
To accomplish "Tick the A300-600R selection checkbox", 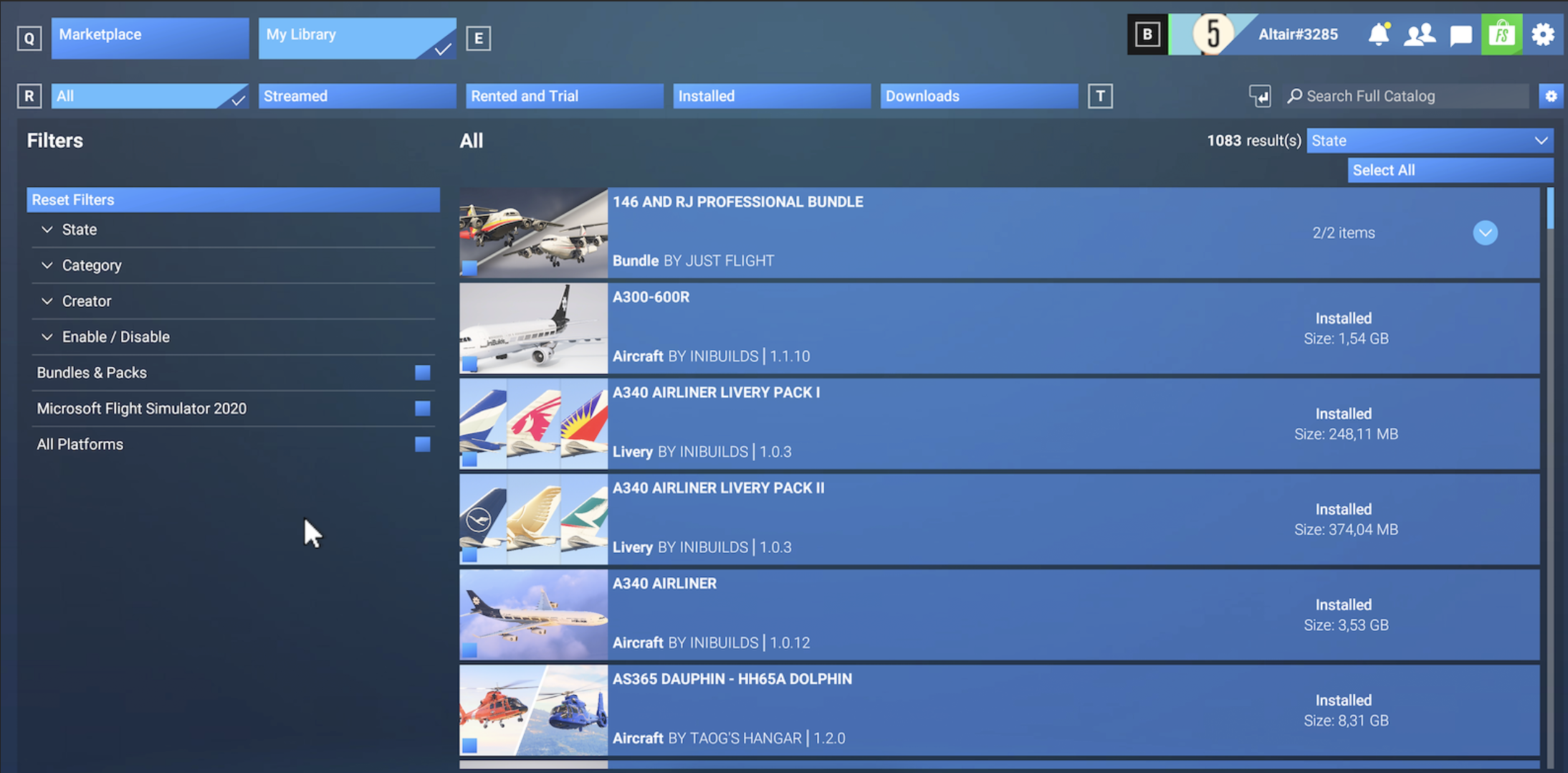I will (x=469, y=364).
